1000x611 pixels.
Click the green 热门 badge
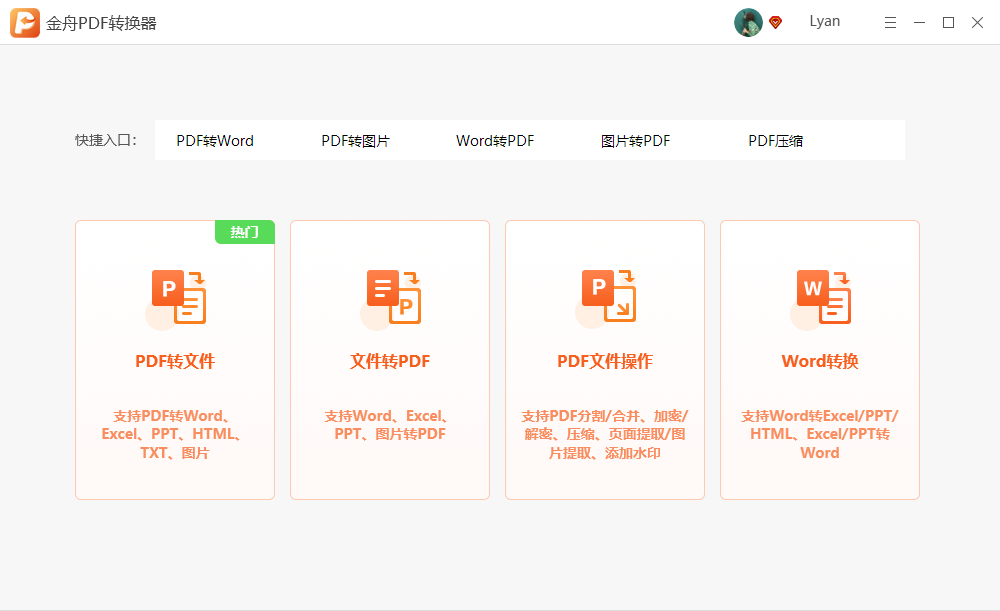pyautogui.click(x=245, y=232)
